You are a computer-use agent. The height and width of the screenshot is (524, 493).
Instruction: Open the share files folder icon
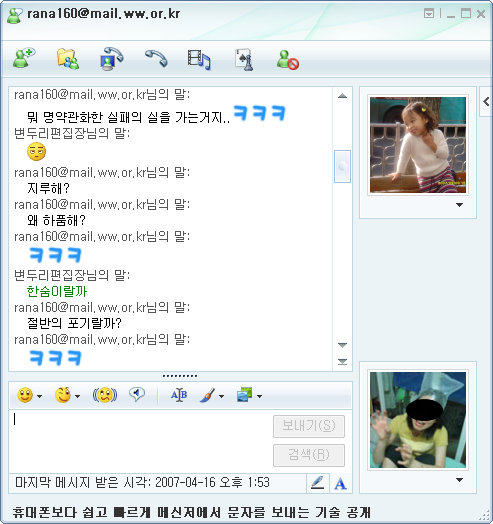(x=68, y=58)
